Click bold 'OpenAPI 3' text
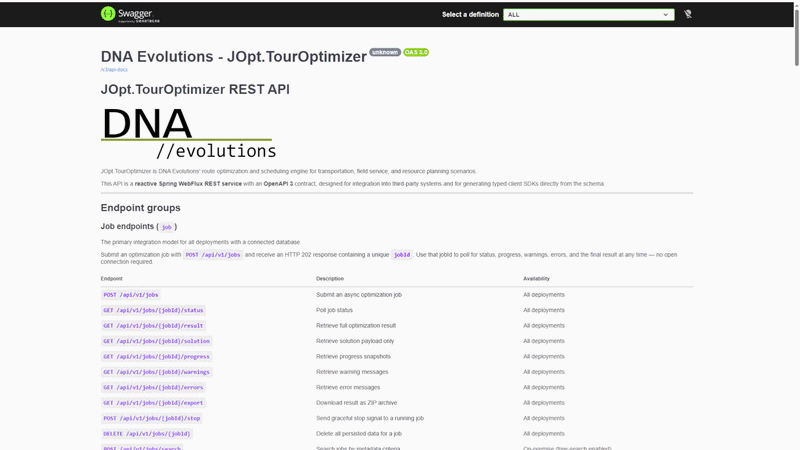This screenshot has width=800, height=450. [278, 184]
